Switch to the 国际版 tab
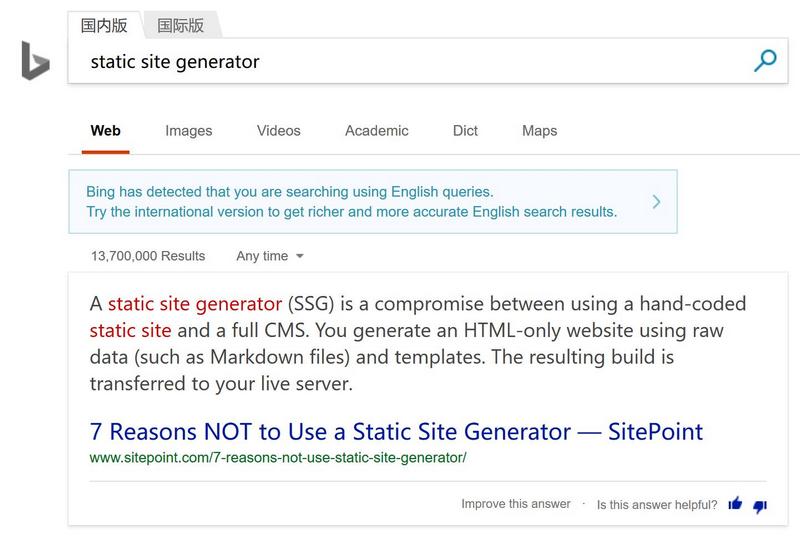Viewport: 800px width, 537px height. point(181,25)
